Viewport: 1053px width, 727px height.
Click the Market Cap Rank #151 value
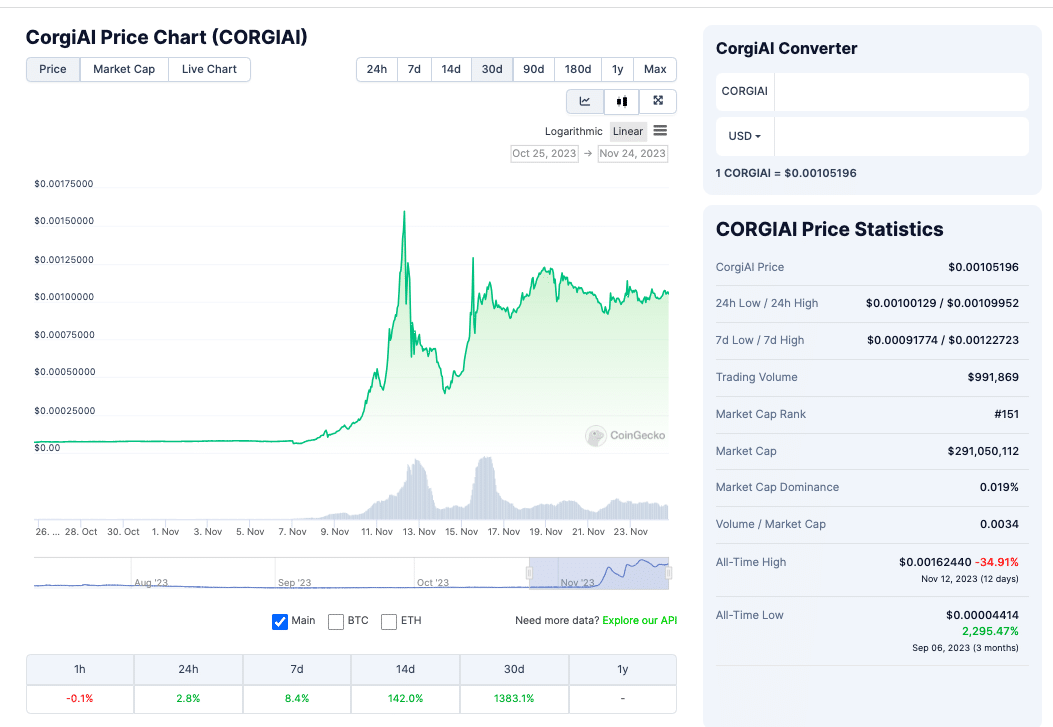[x=1006, y=414]
